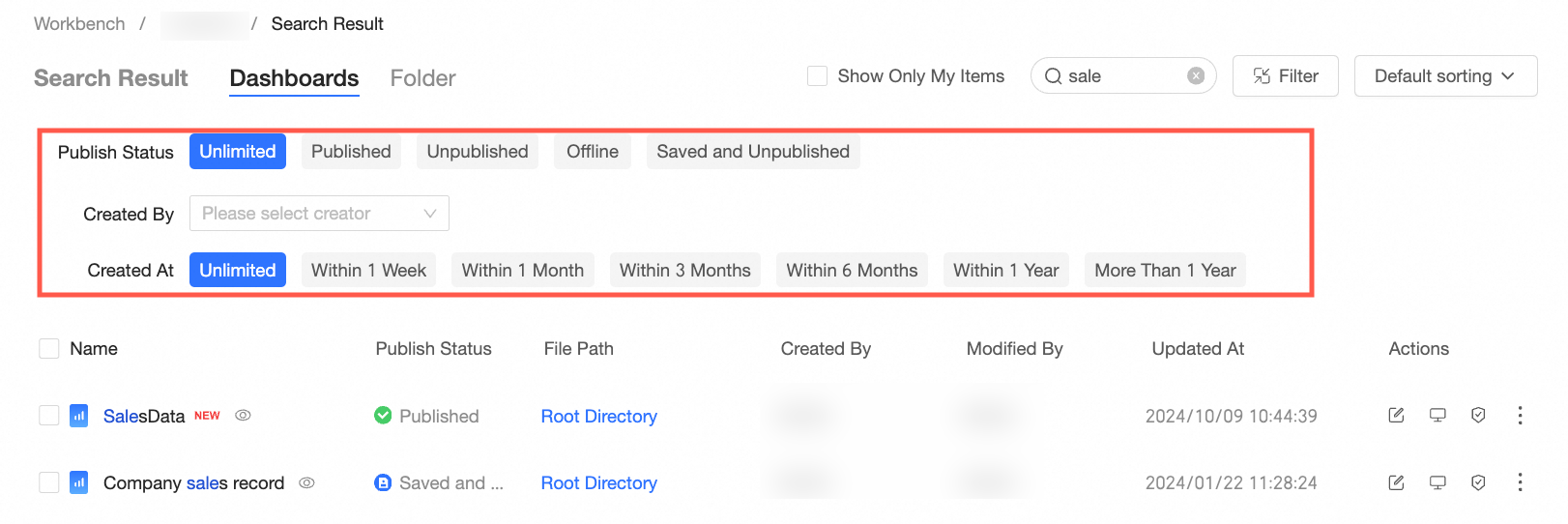Viewport: 1568px width, 524px height.
Task: Click the edit icon for SalesData row
Action: (x=1396, y=415)
